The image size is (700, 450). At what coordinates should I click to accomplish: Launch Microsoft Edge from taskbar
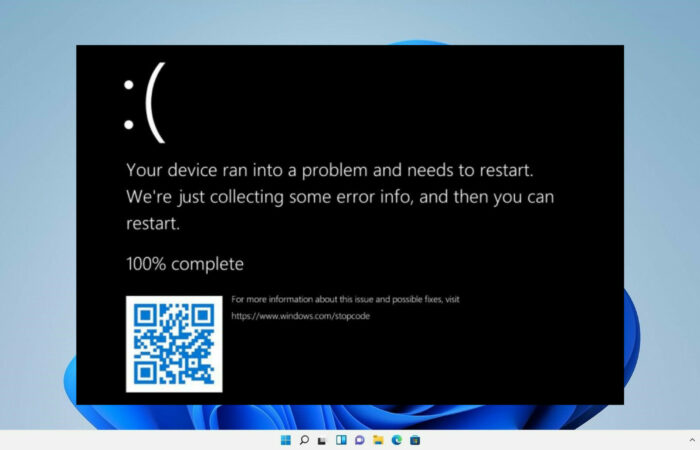pyautogui.click(x=396, y=440)
